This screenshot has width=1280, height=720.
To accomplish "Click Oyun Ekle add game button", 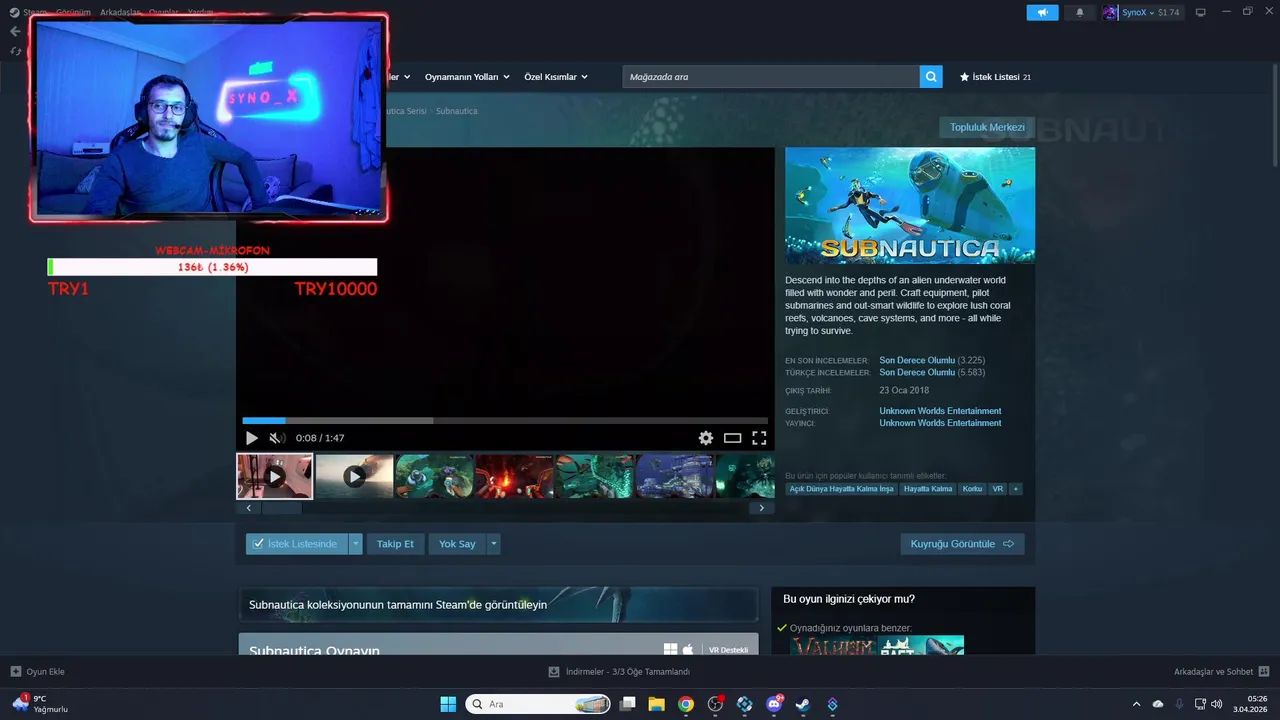I will click(37, 672).
